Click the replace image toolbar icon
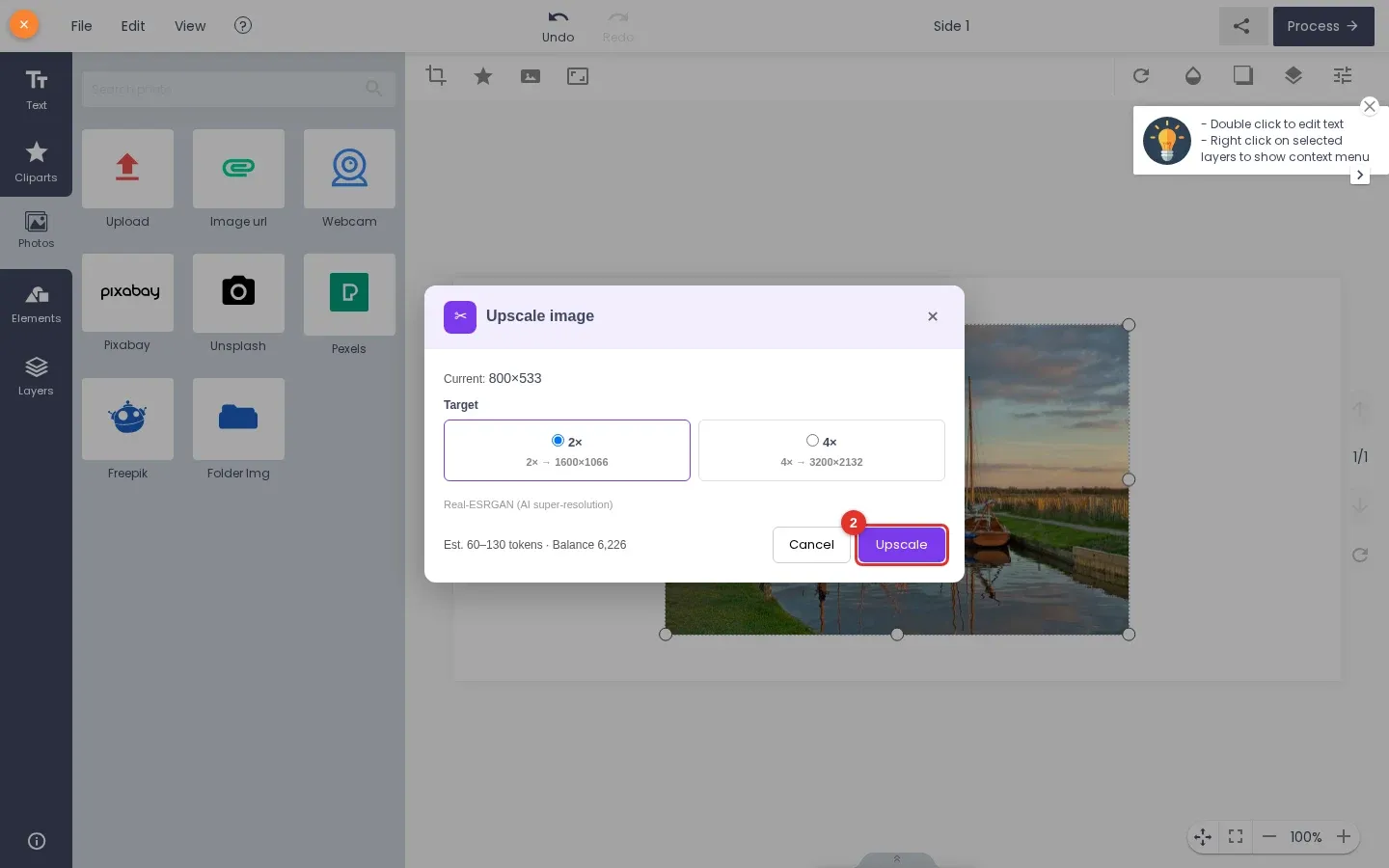 click(531, 76)
